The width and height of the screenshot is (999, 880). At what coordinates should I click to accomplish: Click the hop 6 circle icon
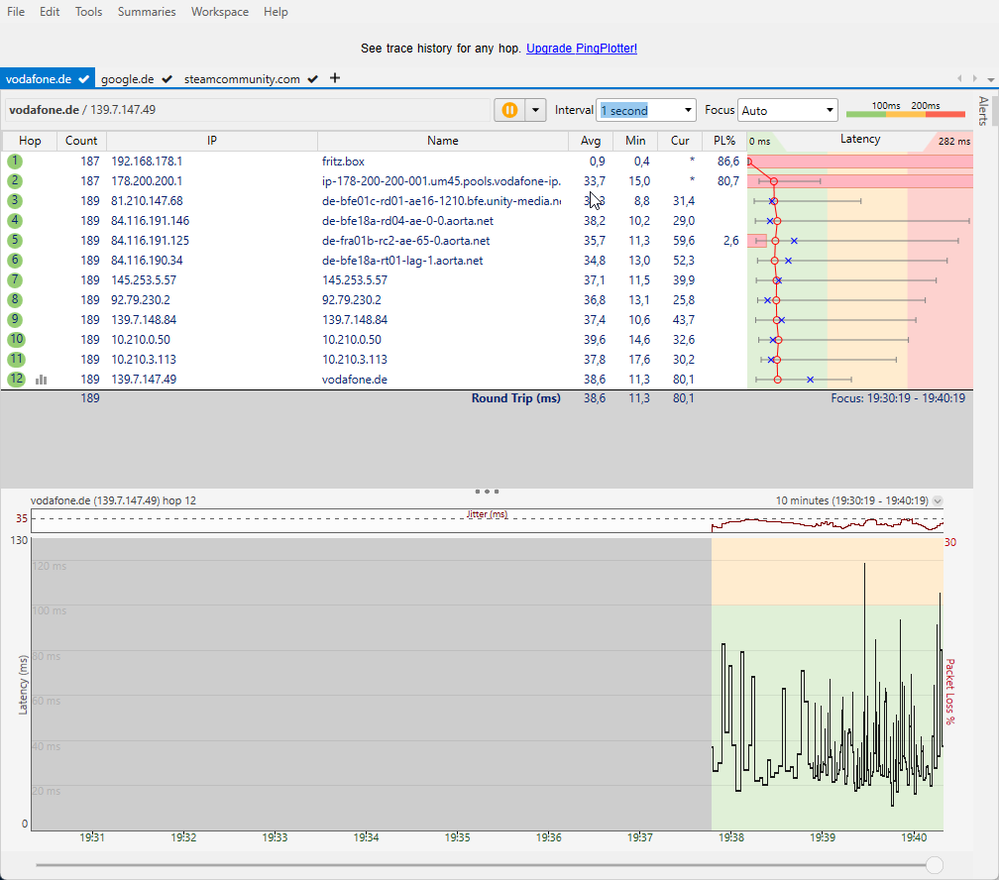point(15,260)
